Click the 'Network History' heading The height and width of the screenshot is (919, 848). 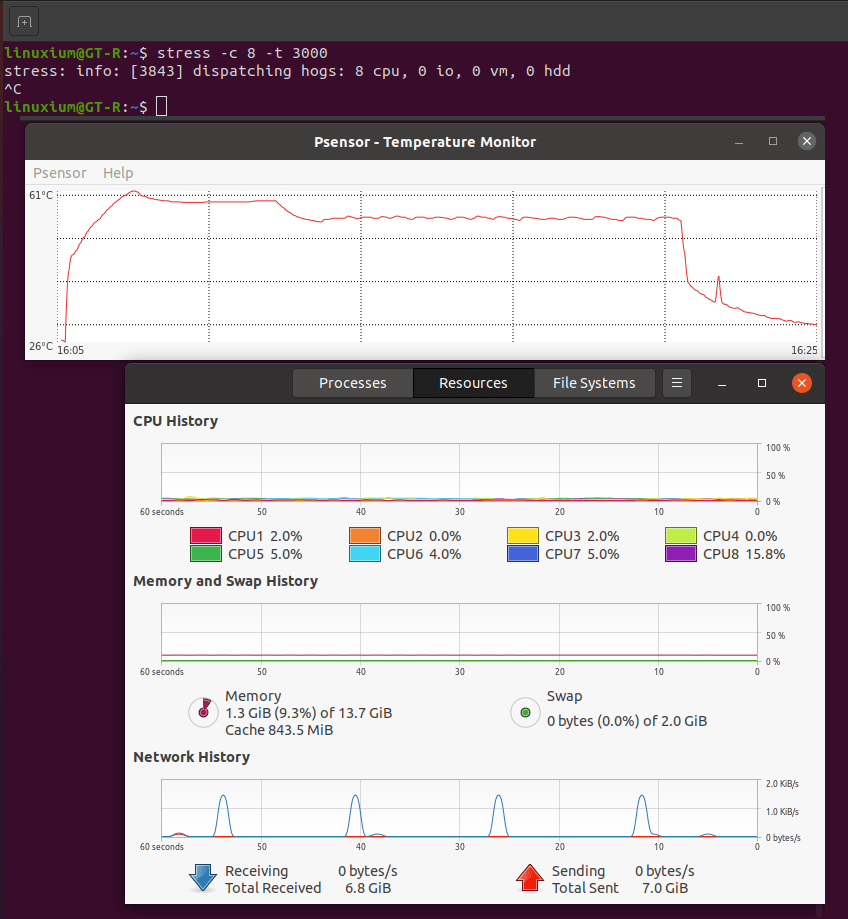click(x=192, y=757)
